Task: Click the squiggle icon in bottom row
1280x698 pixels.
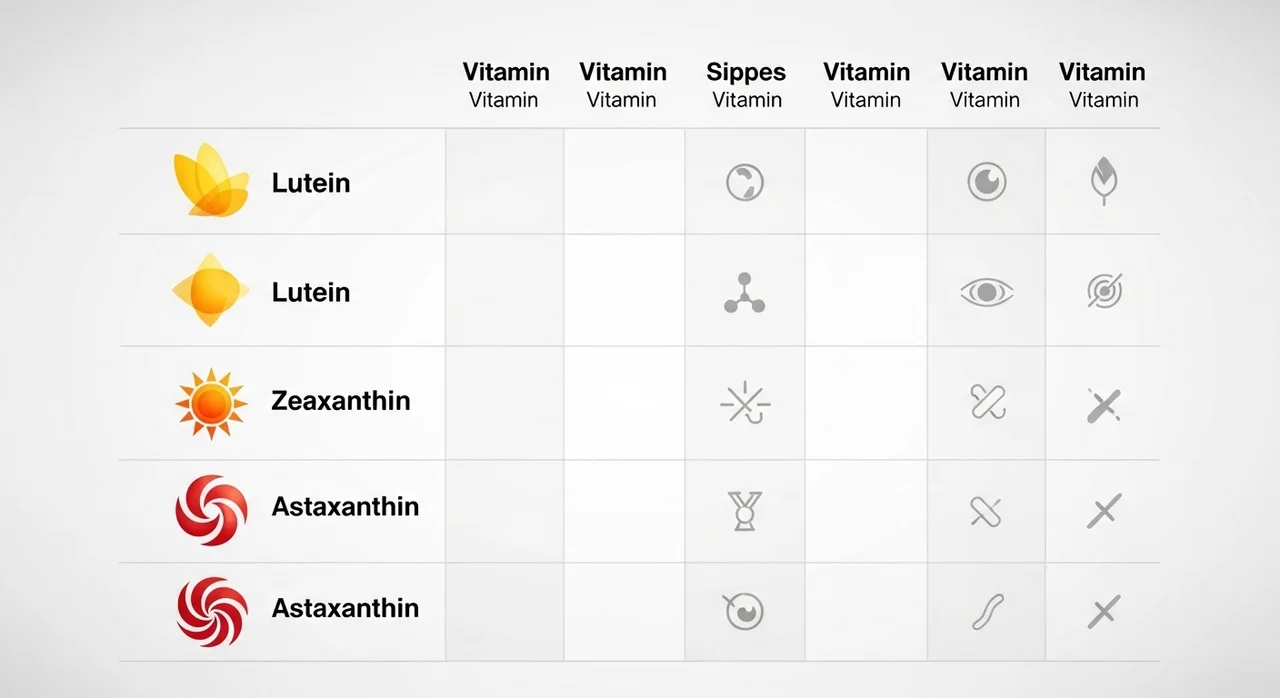Action: (986, 611)
